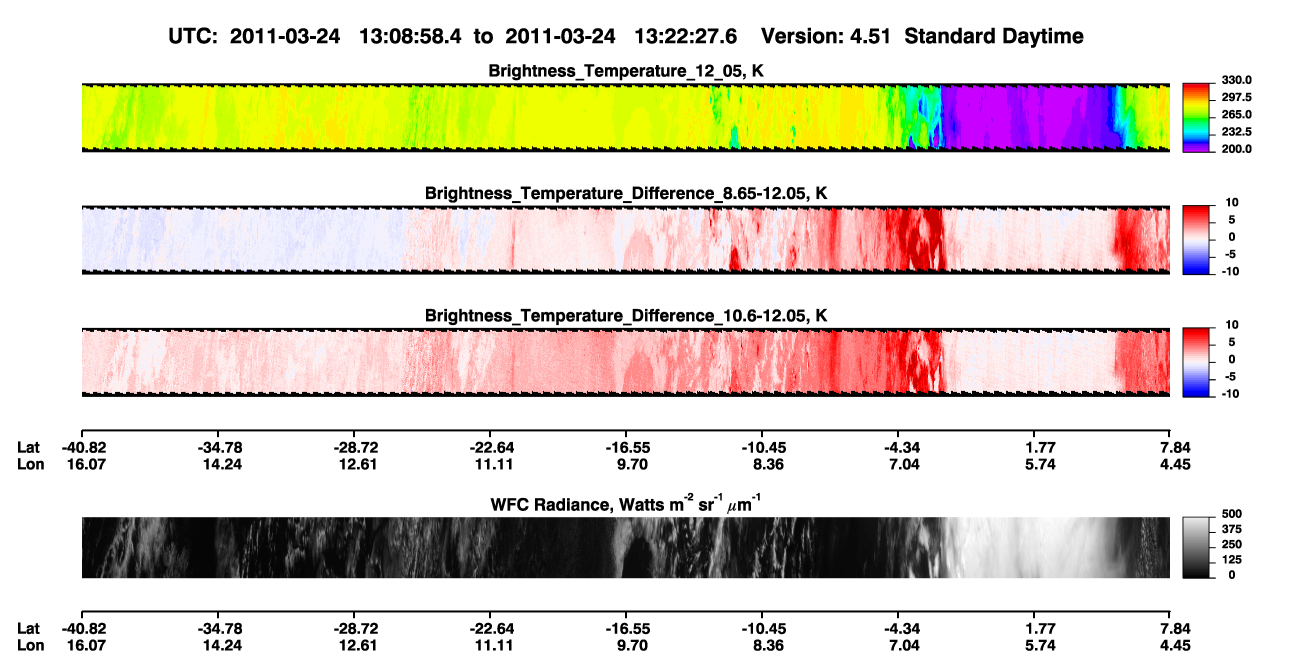This screenshot has width=1300, height=667.
Task: Click the grayscale WFC radiance colorbar
Action: (x=1194, y=548)
